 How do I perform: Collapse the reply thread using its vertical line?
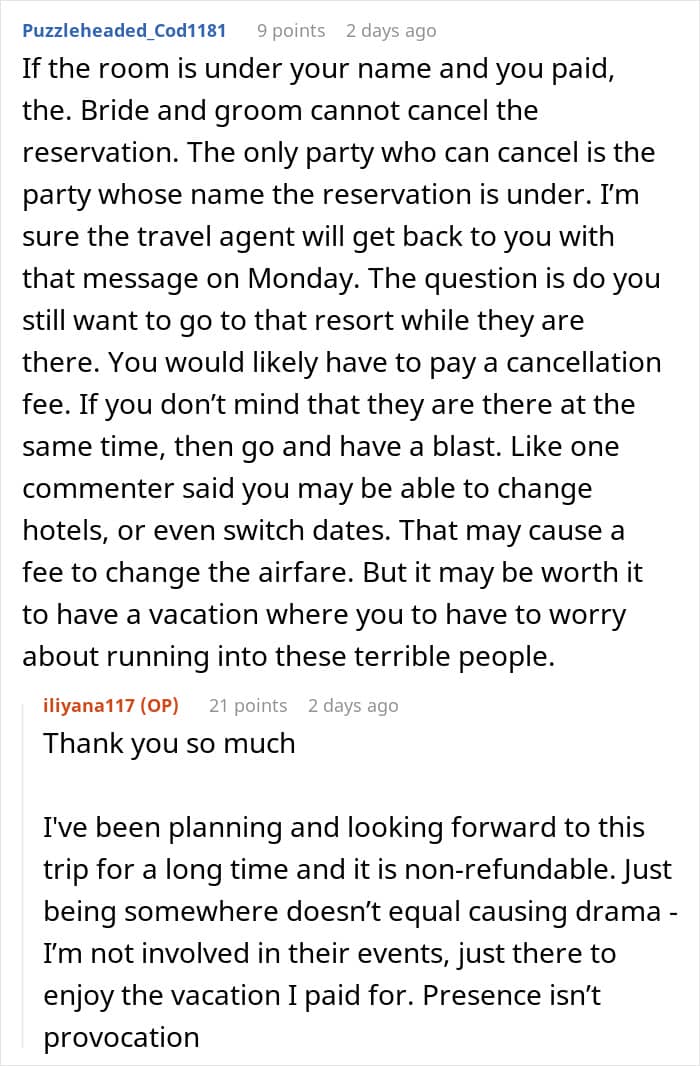point(24,872)
